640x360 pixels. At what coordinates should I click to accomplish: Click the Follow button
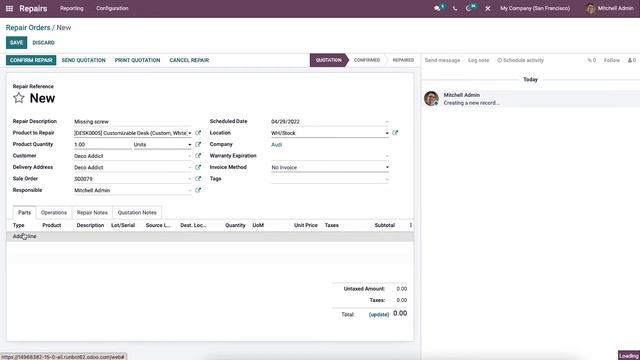click(612, 60)
